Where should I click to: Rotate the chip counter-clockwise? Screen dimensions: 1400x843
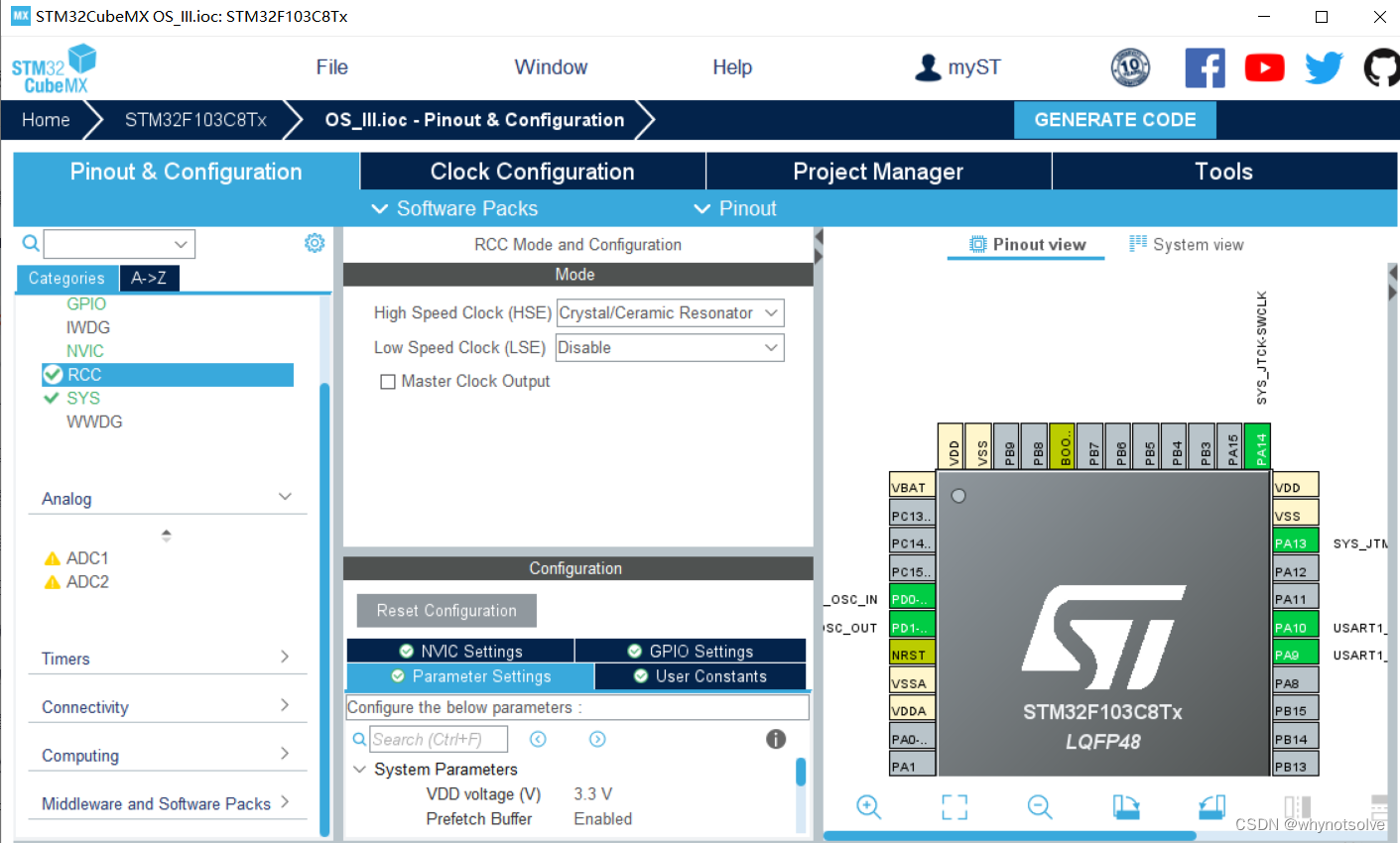1211,807
